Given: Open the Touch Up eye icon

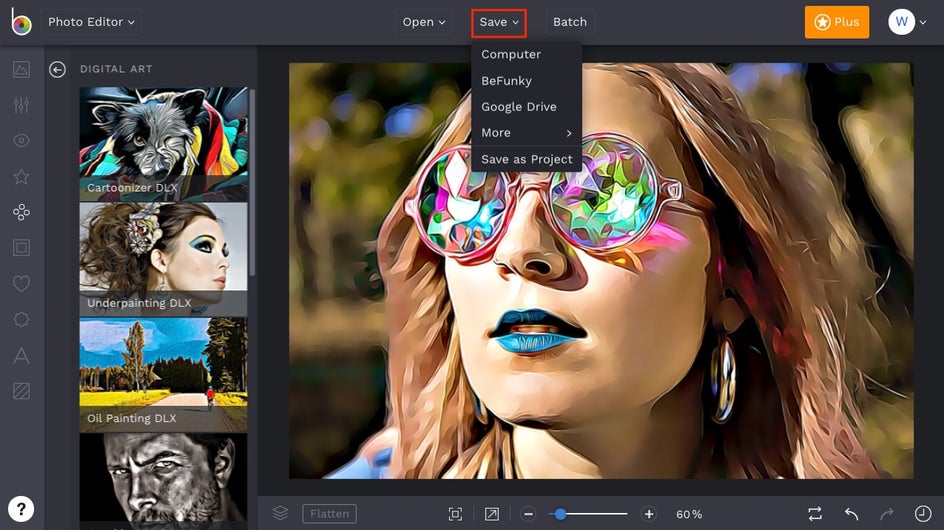Looking at the screenshot, I should click(x=21, y=141).
